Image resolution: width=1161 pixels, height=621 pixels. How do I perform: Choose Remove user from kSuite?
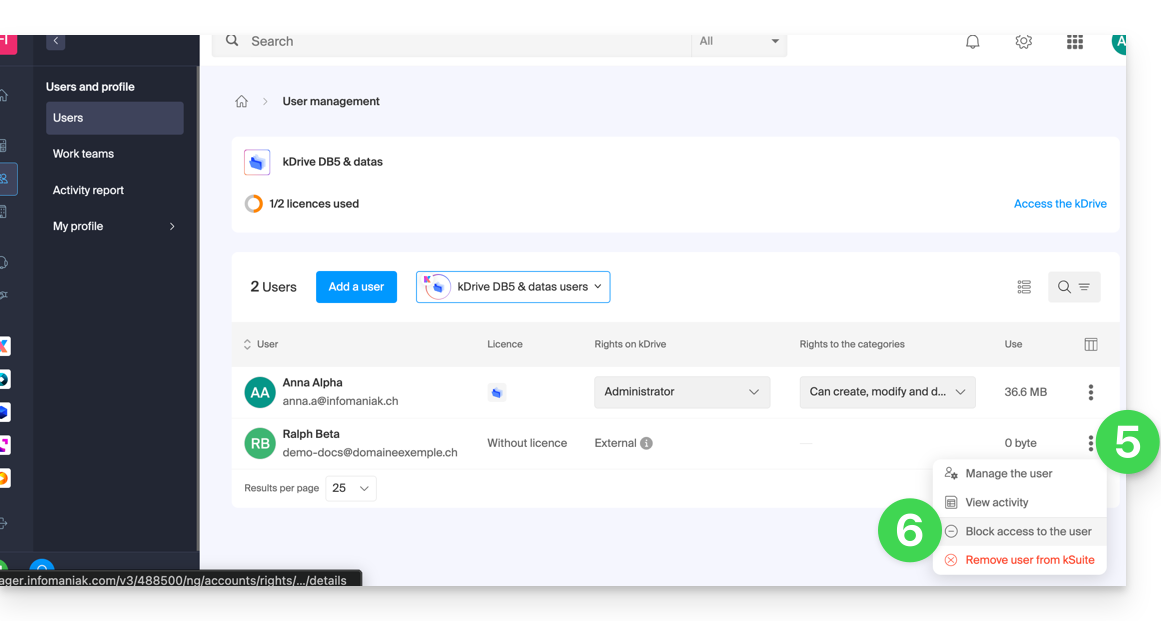coord(1029,560)
